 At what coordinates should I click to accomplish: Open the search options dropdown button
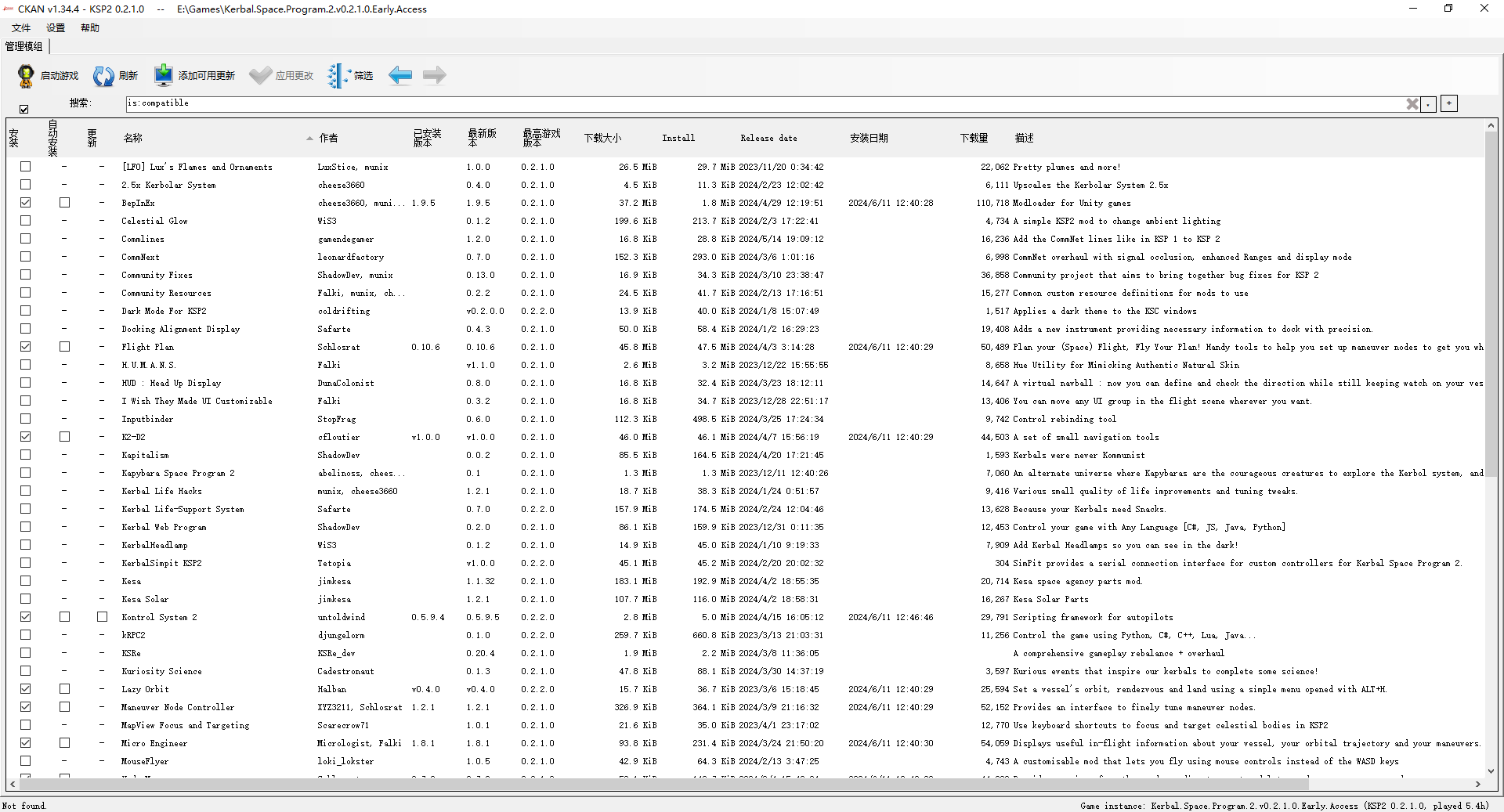pyautogui.click(x=1429, y=104)
